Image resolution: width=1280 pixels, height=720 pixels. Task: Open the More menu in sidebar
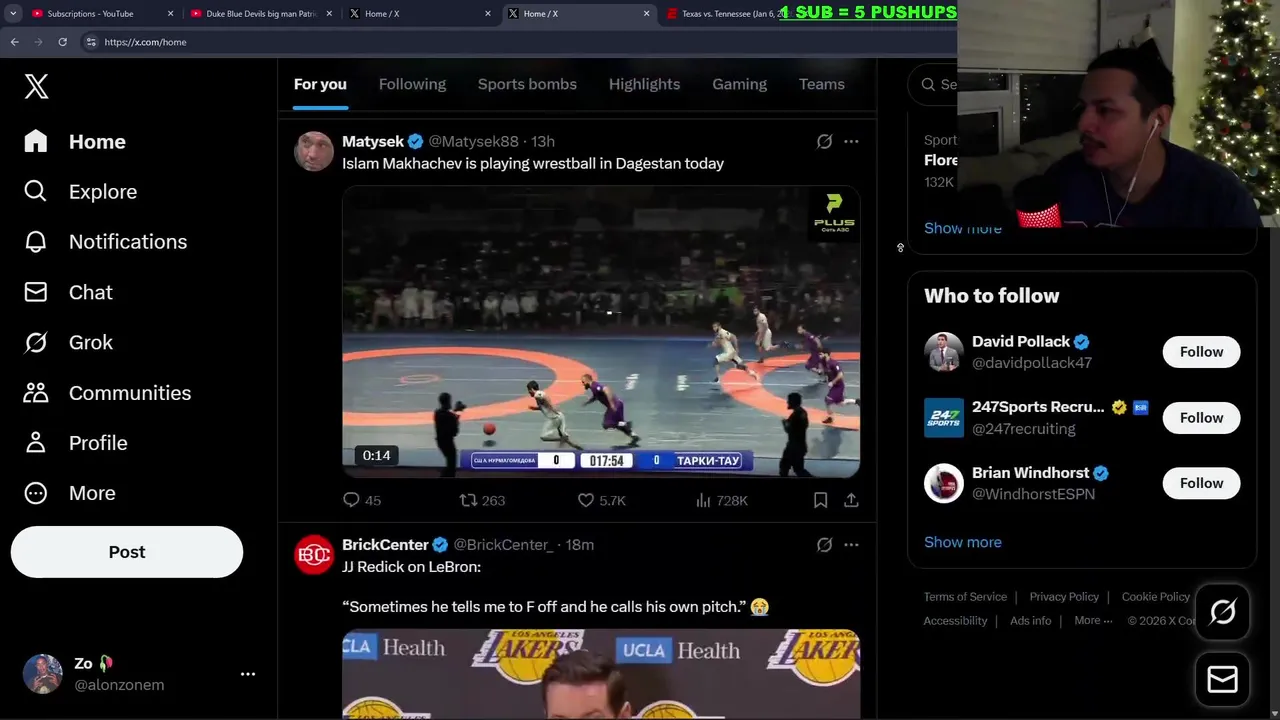coord(70,493)
